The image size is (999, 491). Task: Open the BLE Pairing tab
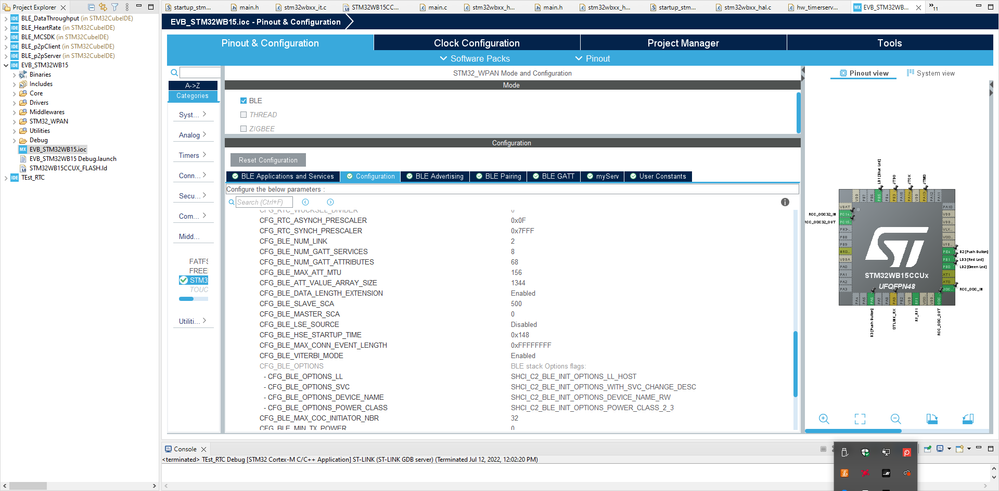click(498, 176)
